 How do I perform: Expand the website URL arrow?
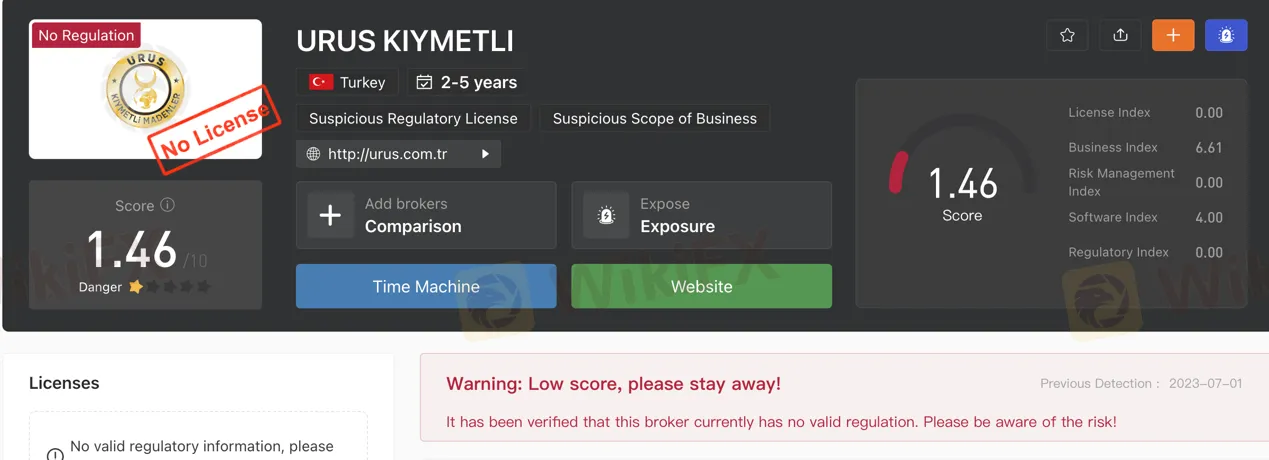485,154
